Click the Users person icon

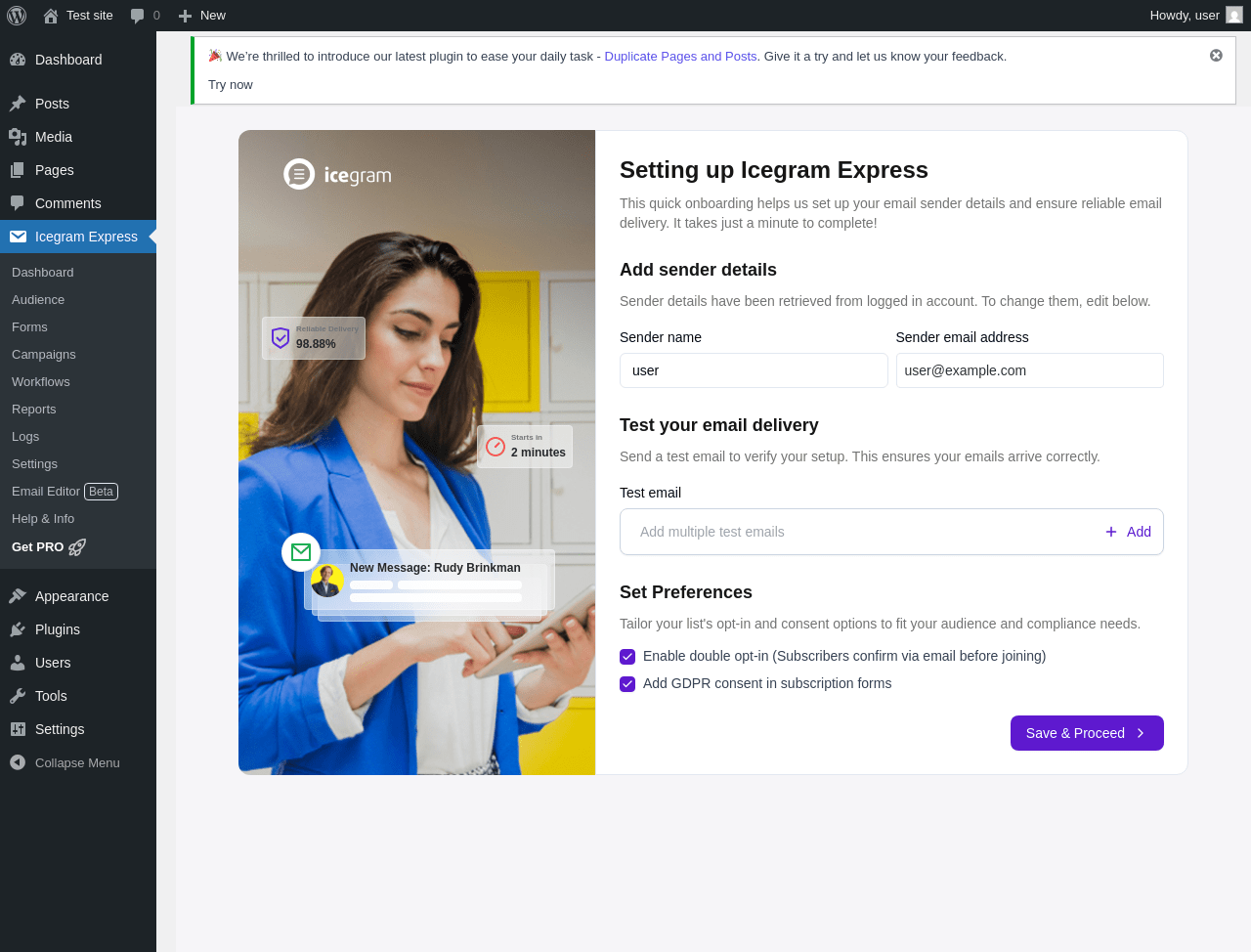click(x=18, y=663)
